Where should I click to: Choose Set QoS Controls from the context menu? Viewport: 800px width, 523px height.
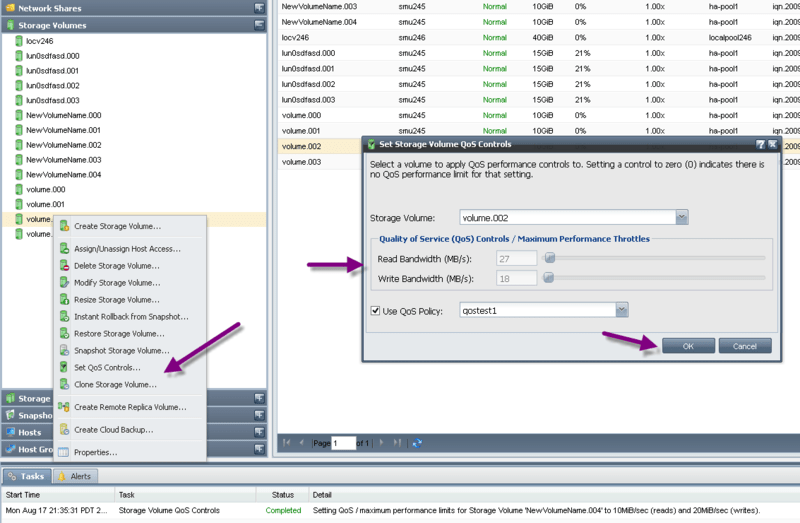107,368
